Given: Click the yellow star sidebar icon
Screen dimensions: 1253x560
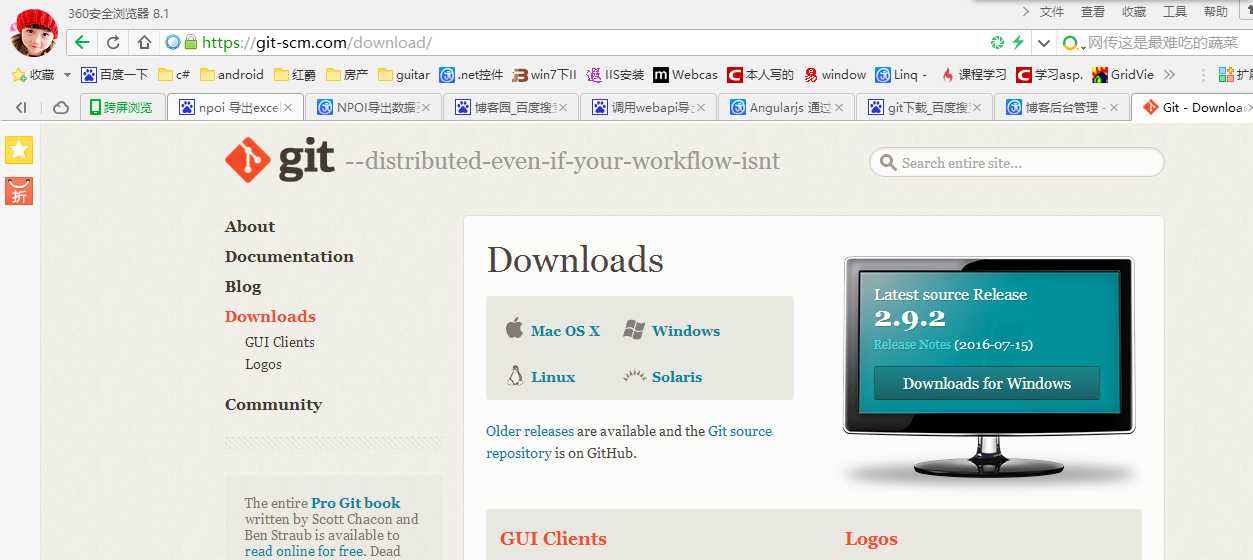Looking at the screenshot, I should pos(19,150).
